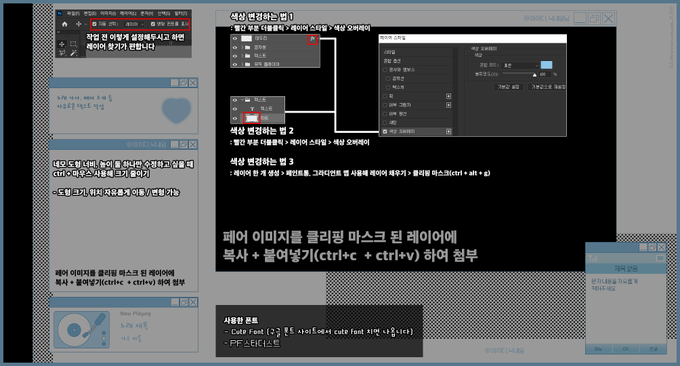Image resolution: width=680 pixels, height=366 pixels.
Task: Click the Photoshop Ps logo icon
Action: pos(60,13)
